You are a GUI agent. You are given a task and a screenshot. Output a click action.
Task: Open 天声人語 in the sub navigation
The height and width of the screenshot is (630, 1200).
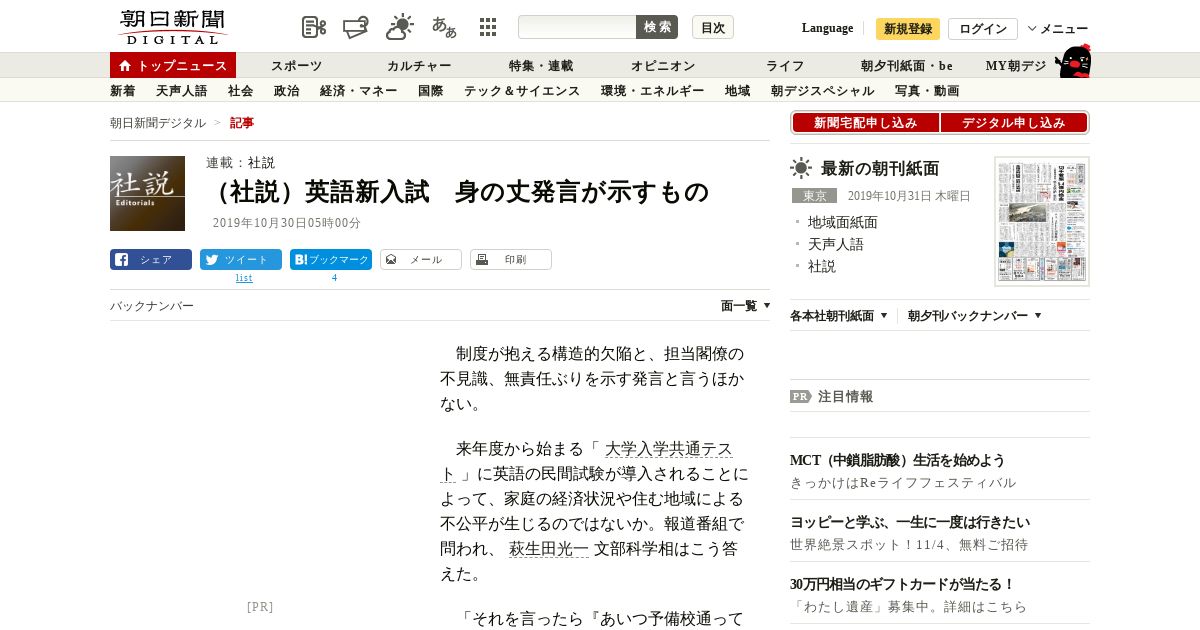(x=182, y=91)
